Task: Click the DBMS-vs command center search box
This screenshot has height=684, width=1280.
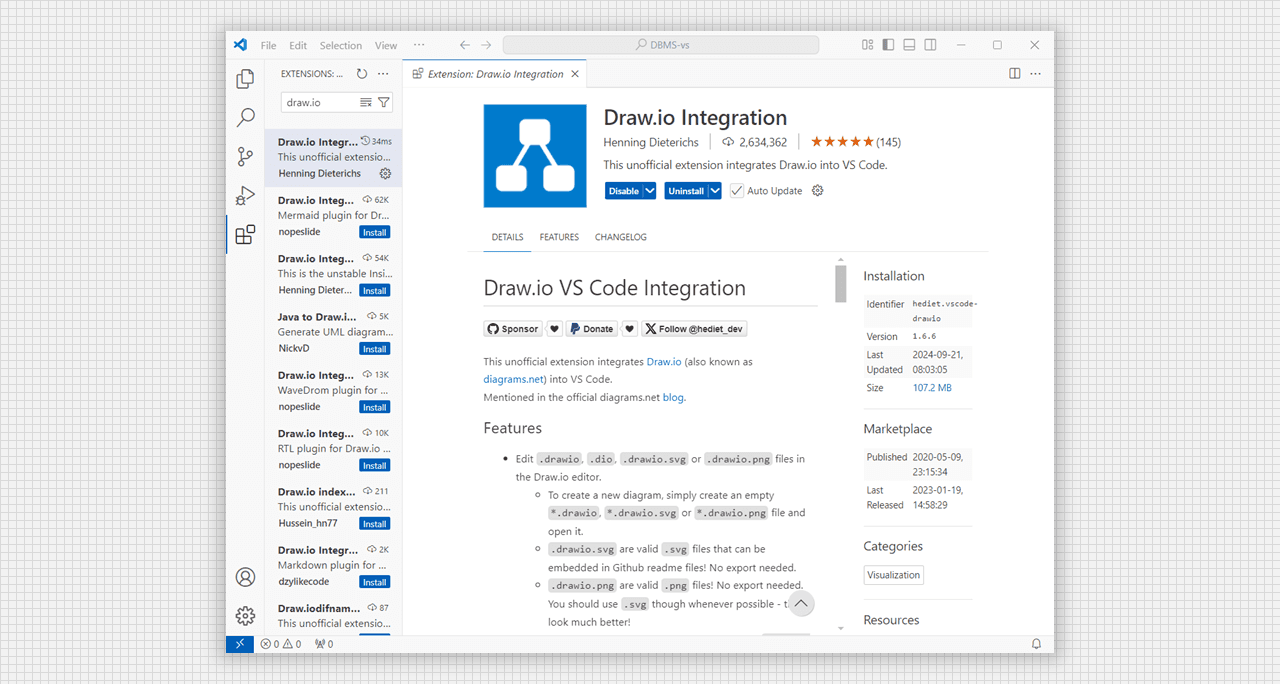Action: coord(661,45)
